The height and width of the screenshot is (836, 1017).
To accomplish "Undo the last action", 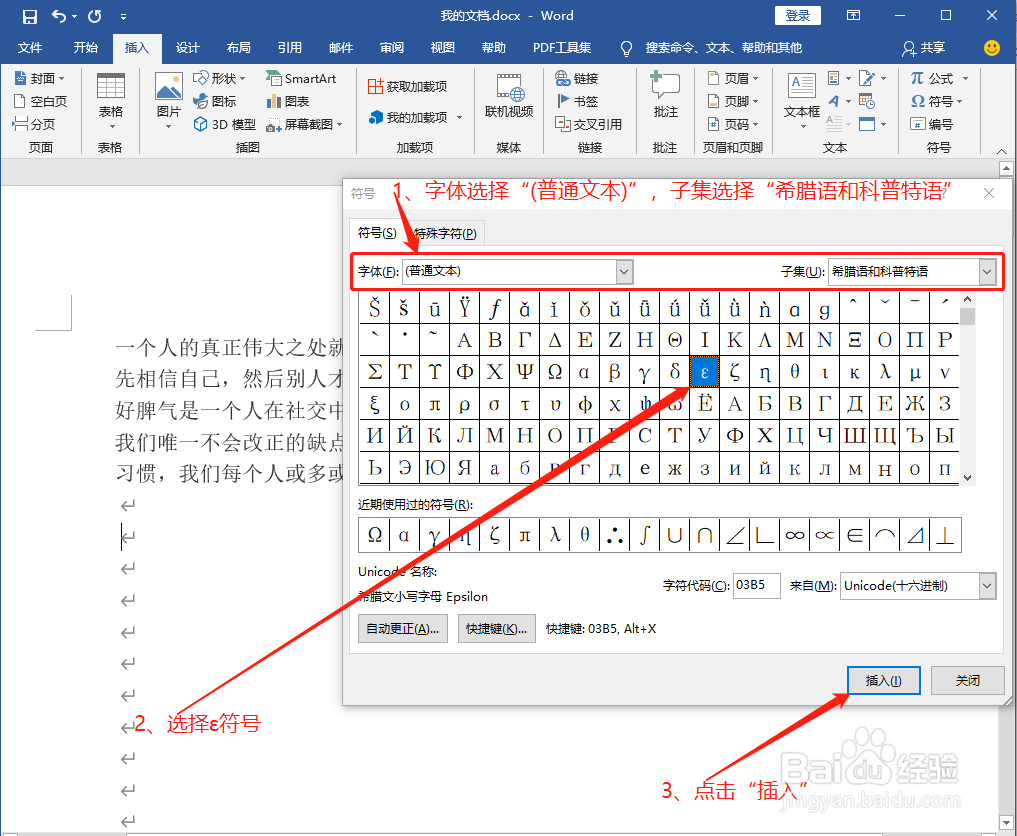I will coord(59,16).
